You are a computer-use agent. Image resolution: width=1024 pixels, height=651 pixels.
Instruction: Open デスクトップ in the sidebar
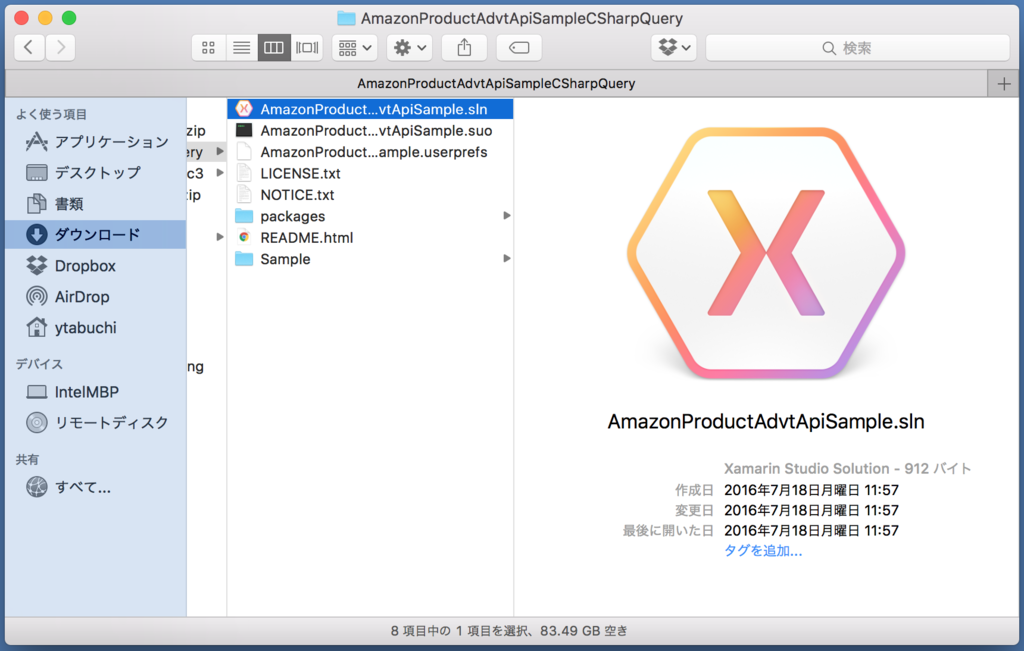coord(97,172)
